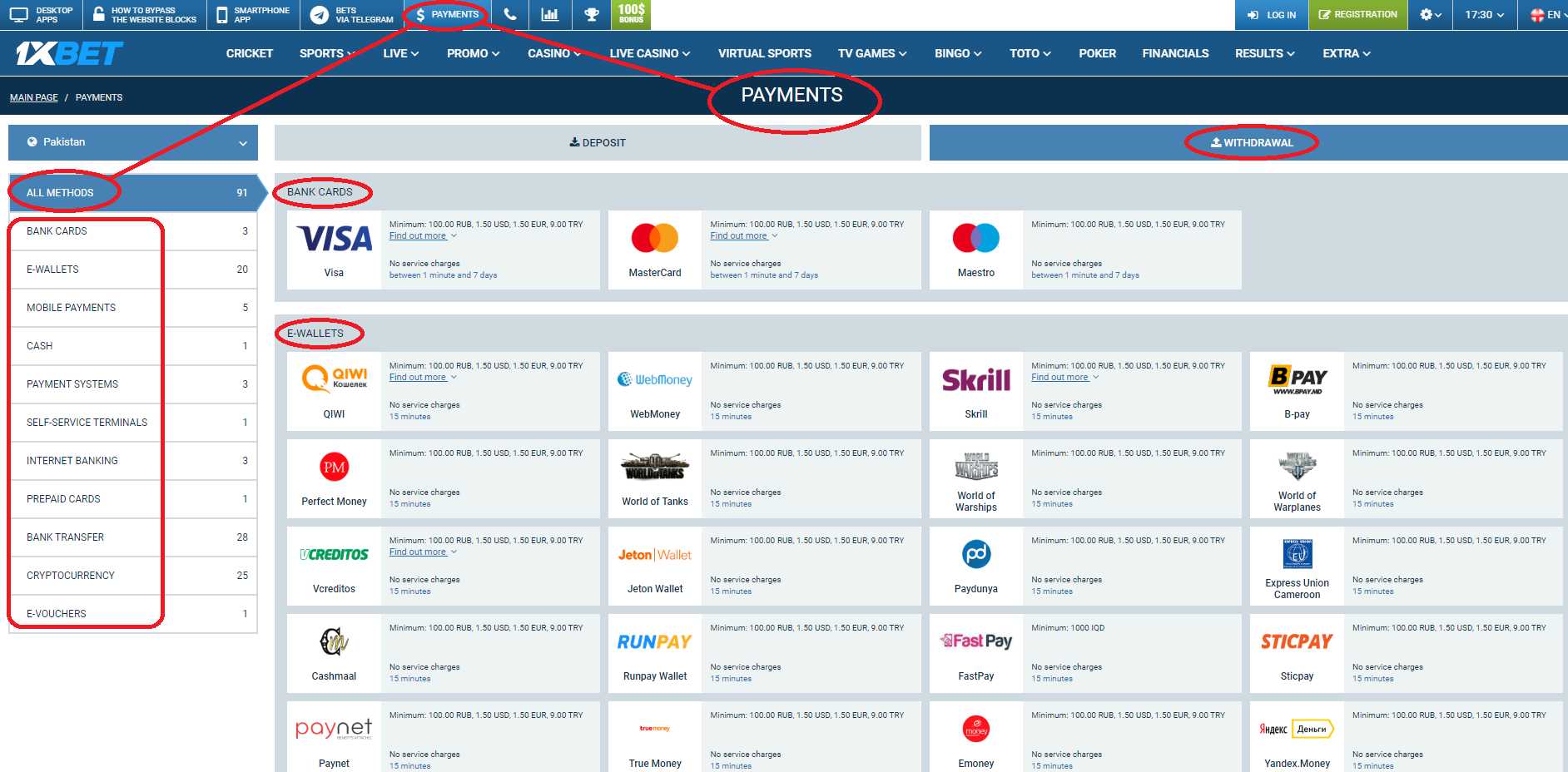Screen dimensions: 1568x772
Task: Expand the EXTRA menu
Action: click(1347, 53)
